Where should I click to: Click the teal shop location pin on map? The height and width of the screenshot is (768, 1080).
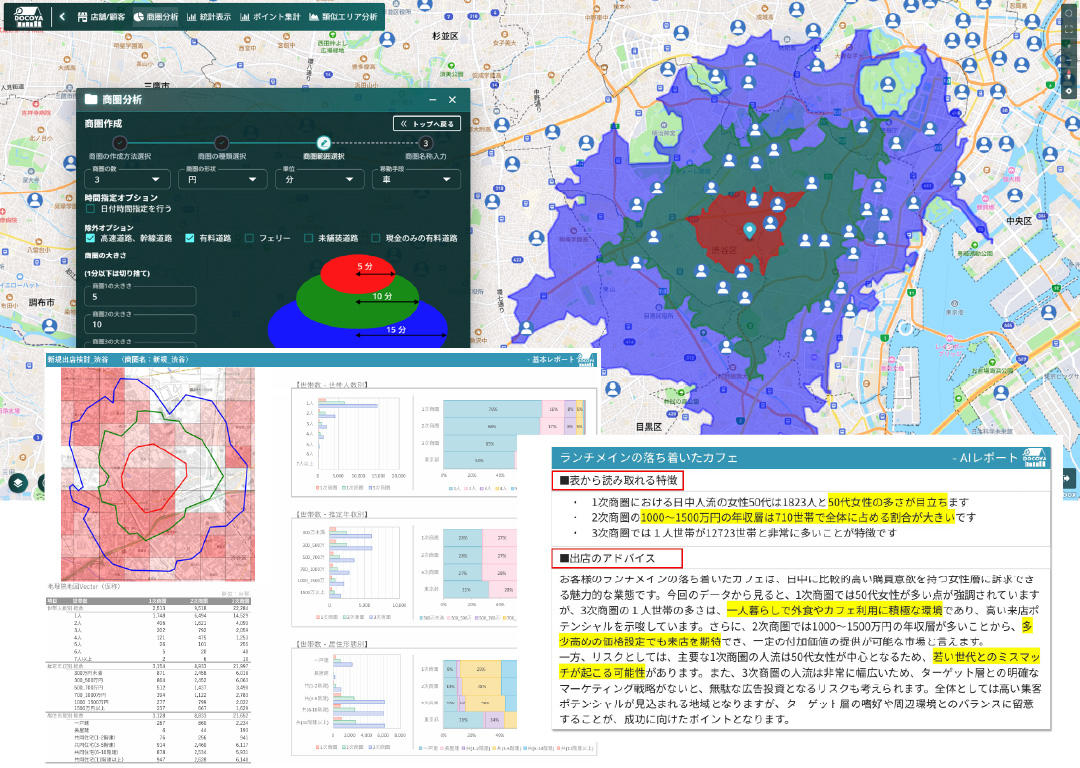click(749, 231)
